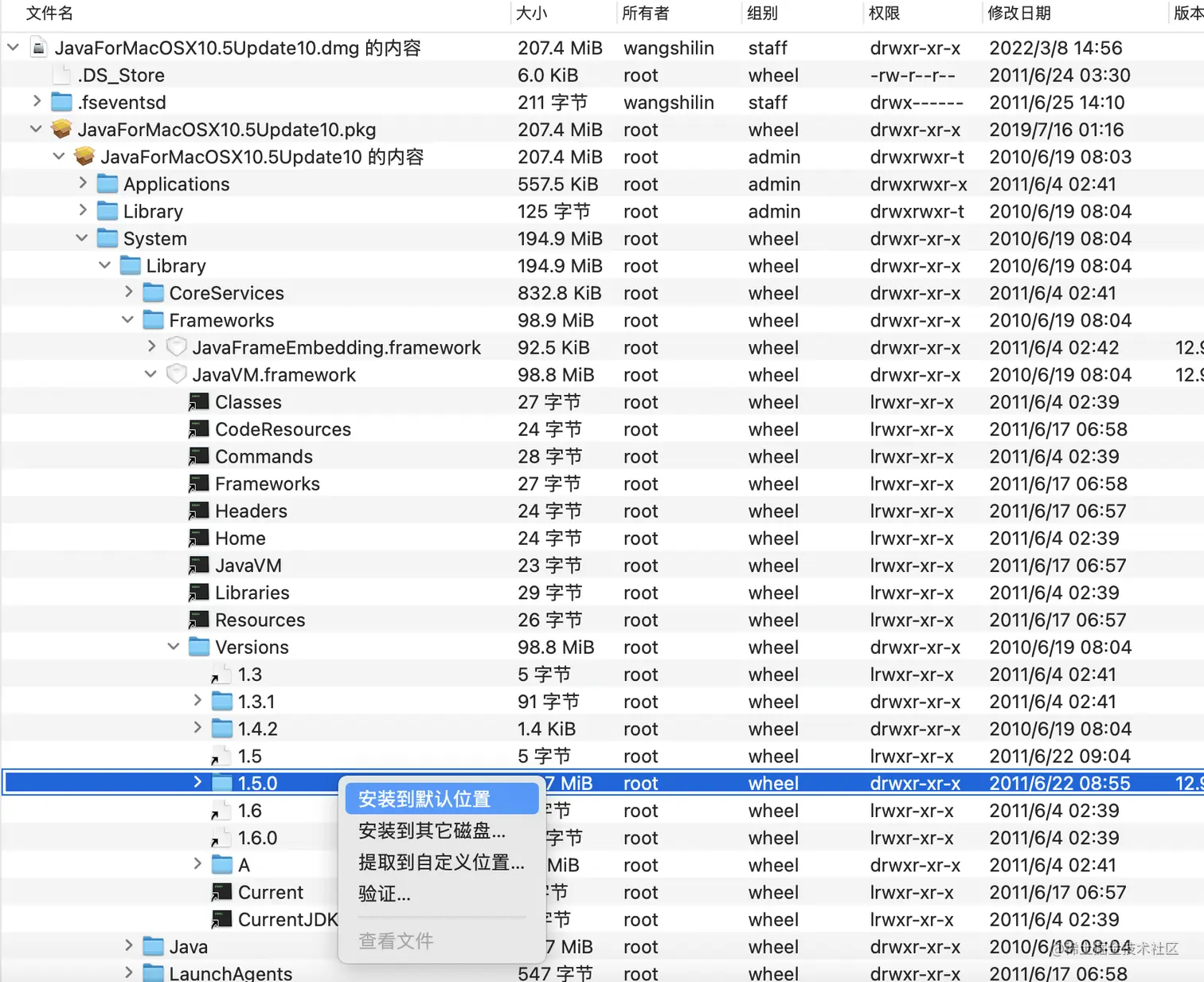Click the Commands symlink icon
The height and width of the screenshot is (982, 1204).
click(x=199, y=456)
